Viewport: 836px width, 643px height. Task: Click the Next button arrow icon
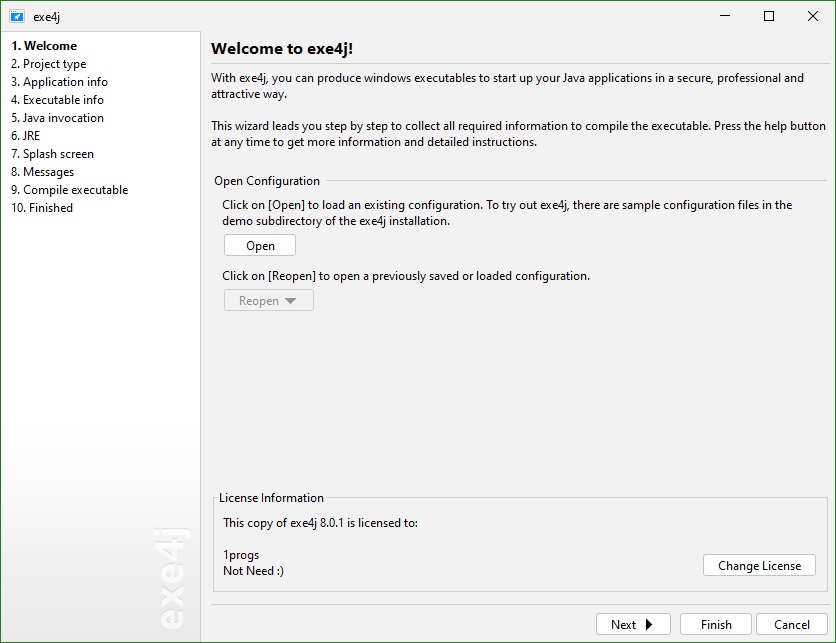(649, 624)
